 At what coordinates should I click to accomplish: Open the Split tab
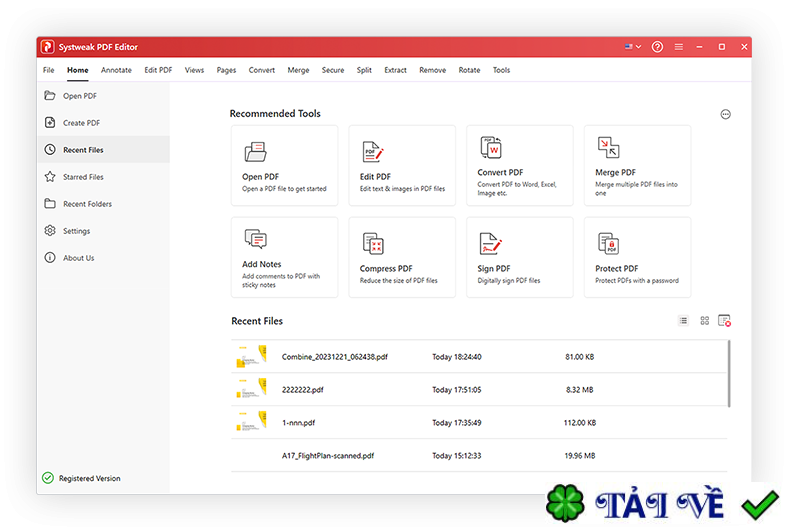[364, 70]
